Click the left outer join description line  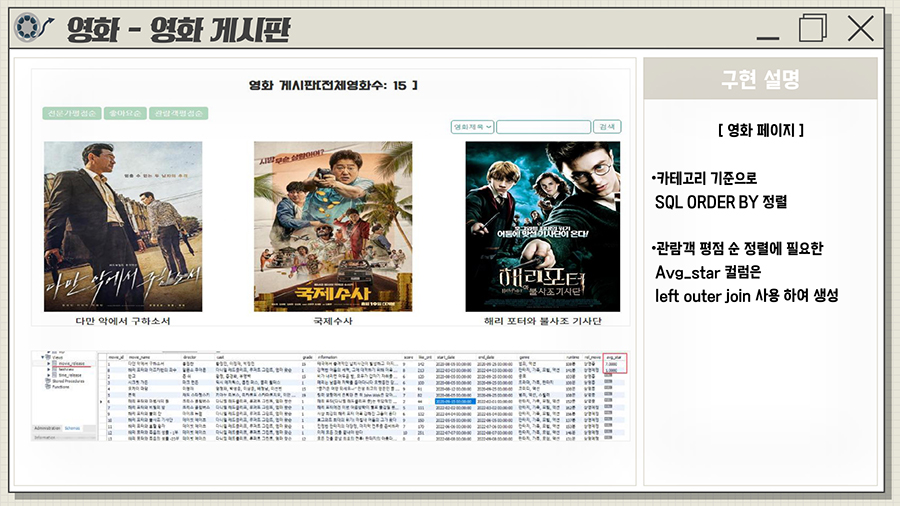(x=747, y=295)
